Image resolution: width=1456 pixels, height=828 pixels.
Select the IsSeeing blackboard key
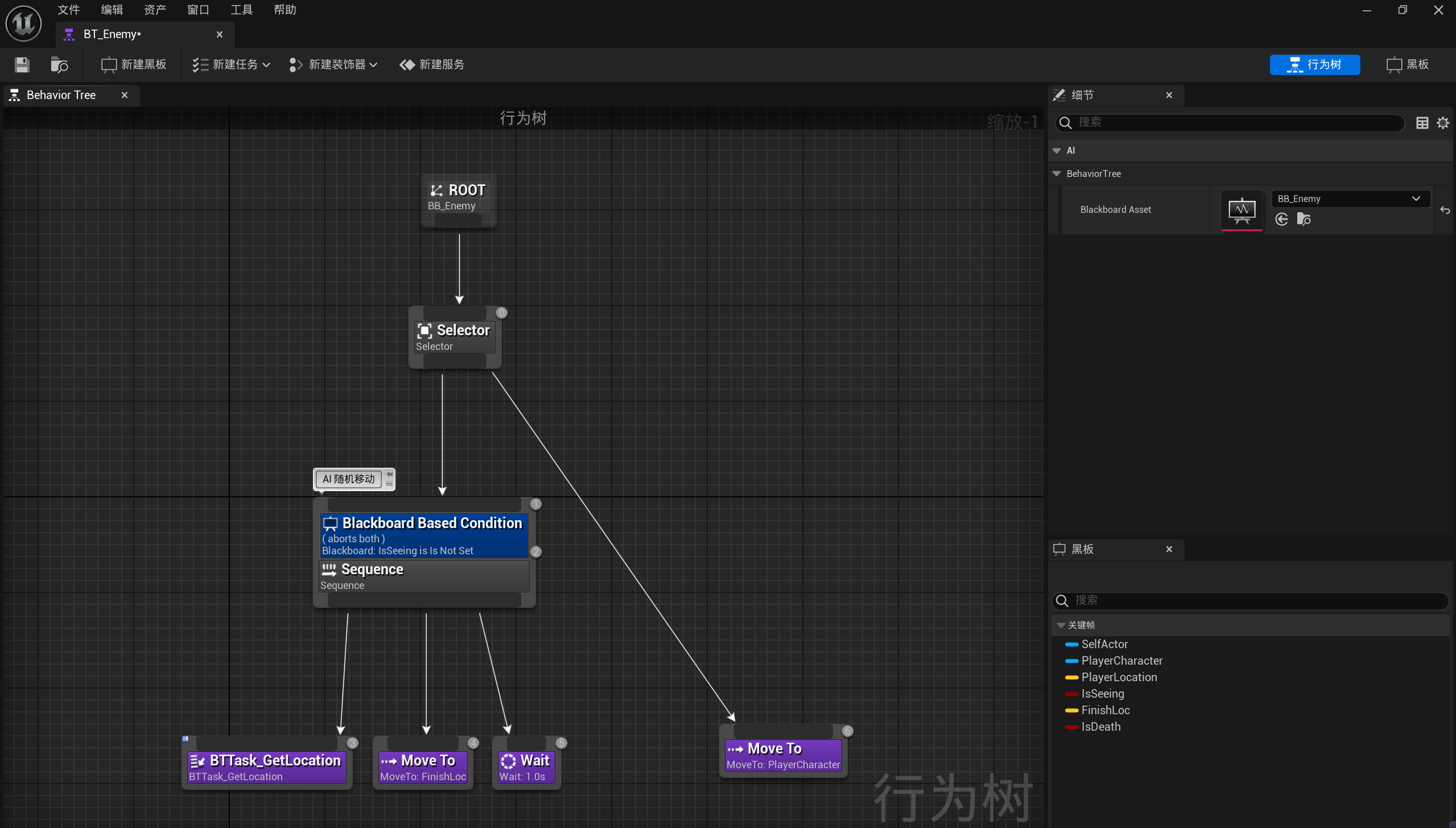tap(1102, 694)
